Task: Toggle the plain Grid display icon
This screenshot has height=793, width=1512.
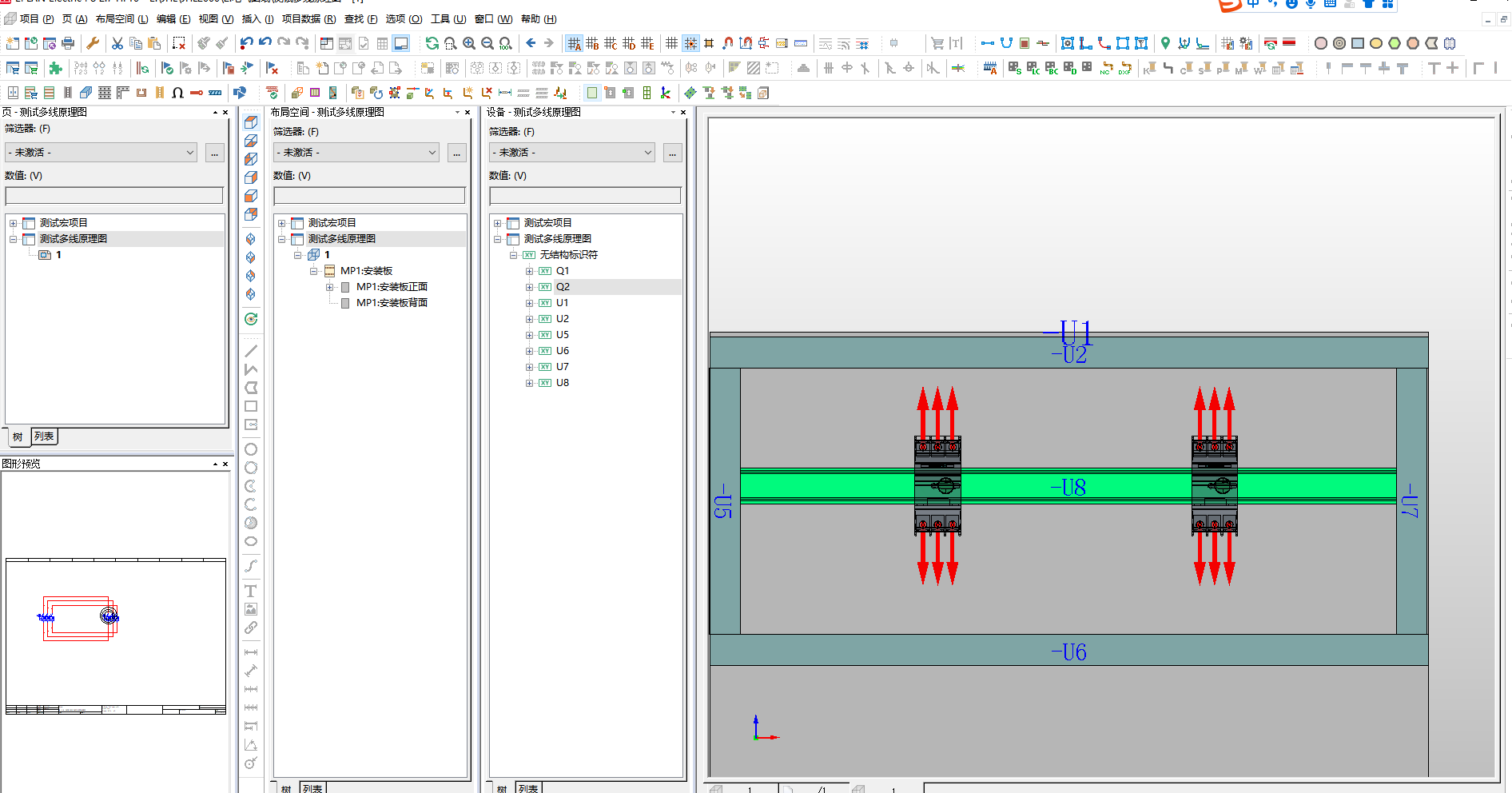Action: pyautogui.click(x=672, y=43)
